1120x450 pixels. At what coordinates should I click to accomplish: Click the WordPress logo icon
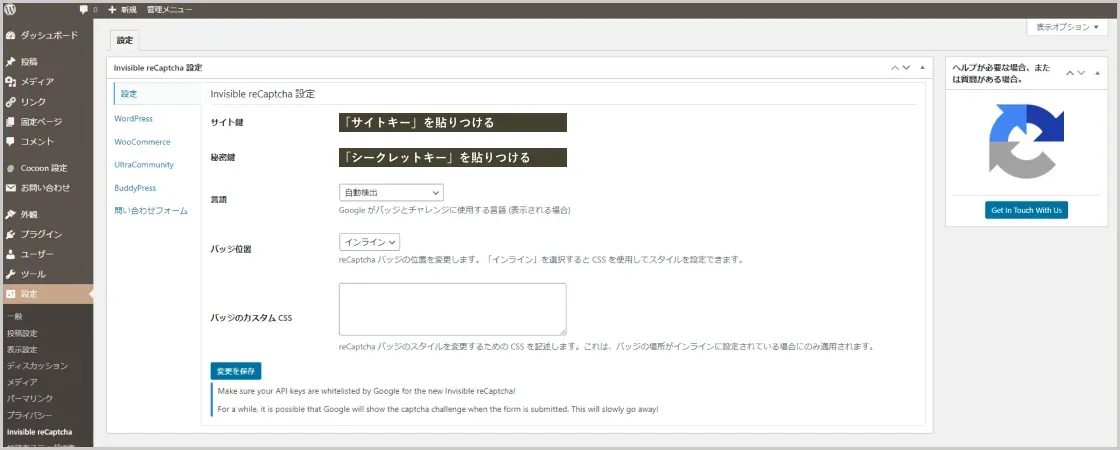pyautogui.click(x=9, y=9)
